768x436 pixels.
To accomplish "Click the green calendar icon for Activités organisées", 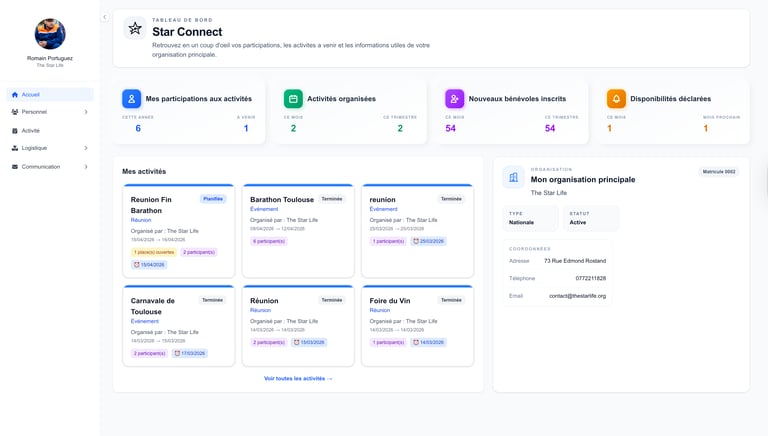I will (293, 98).
